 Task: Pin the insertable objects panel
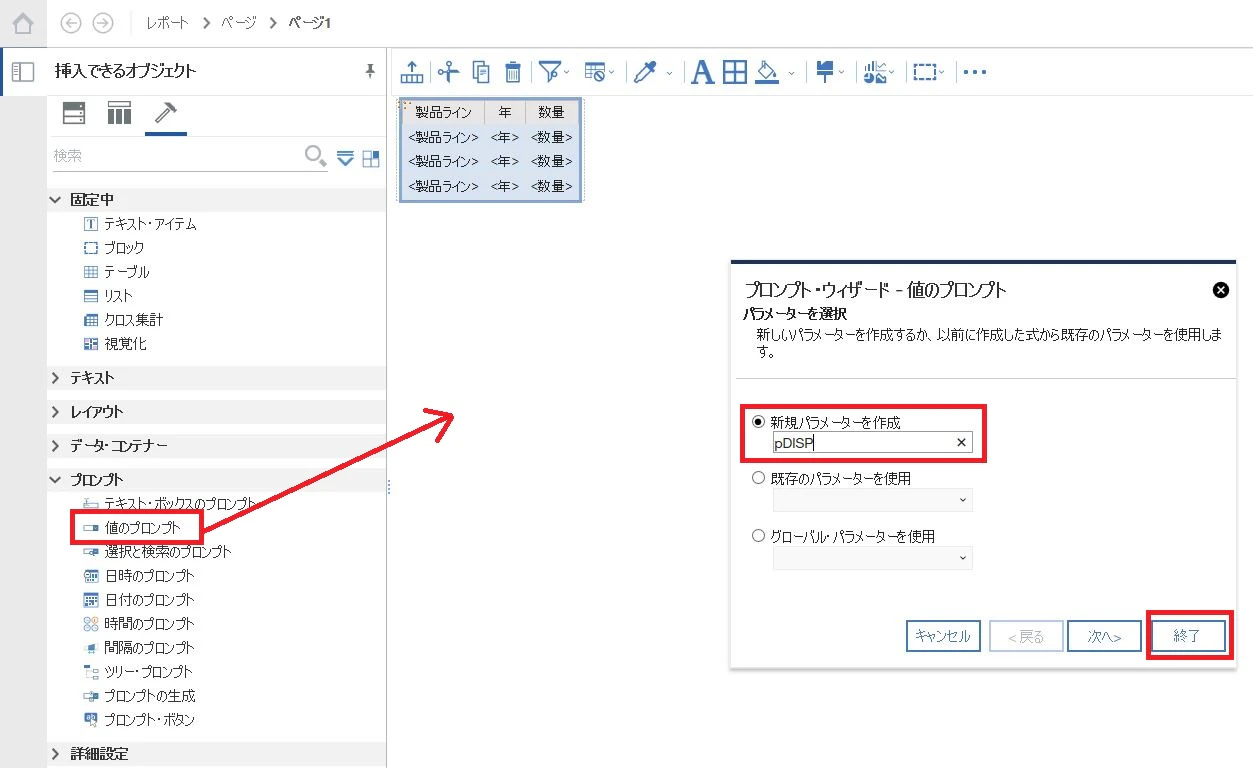(370, 71)
